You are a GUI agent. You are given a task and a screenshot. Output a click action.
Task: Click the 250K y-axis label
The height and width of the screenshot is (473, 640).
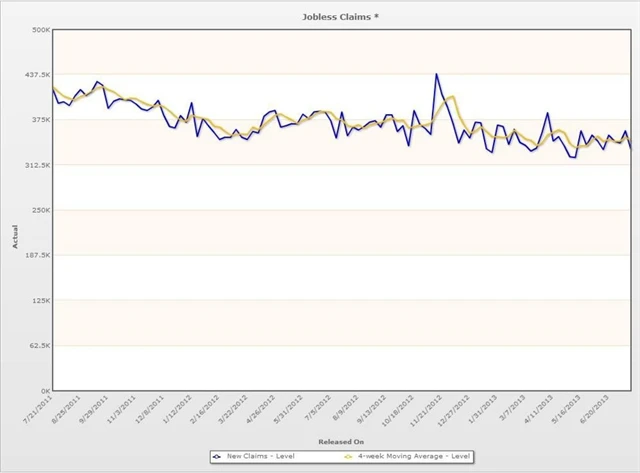tap(38, 210)
